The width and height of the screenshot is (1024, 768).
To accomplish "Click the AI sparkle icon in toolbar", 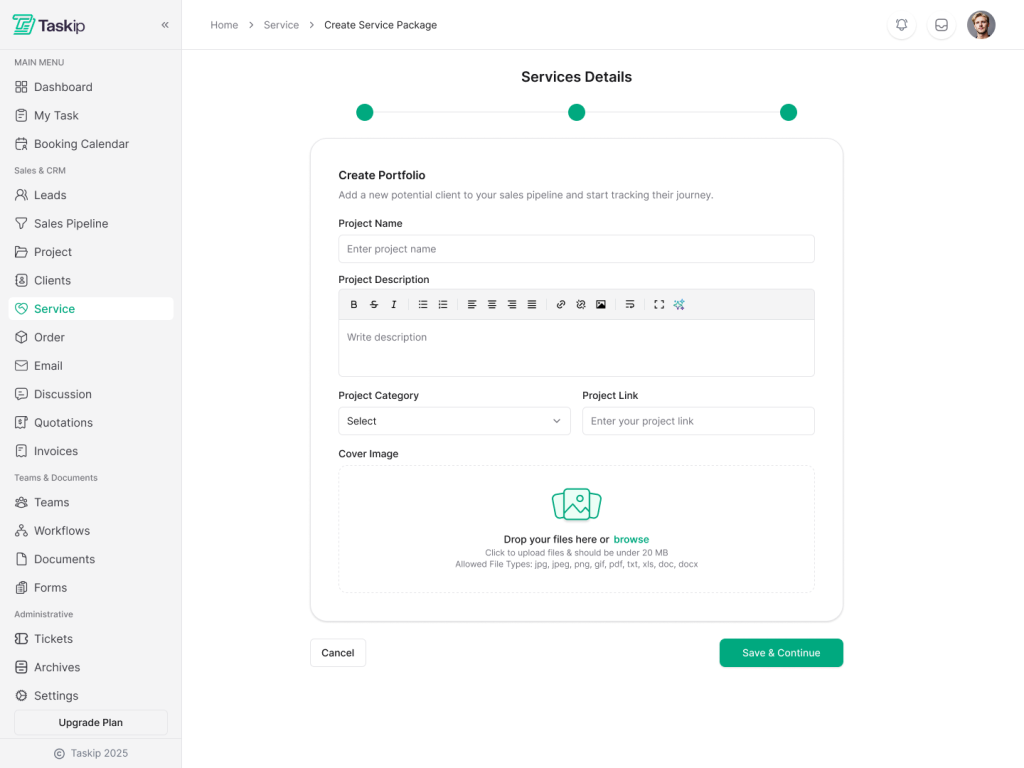I will pyautogui.click(x=679, y=305).
